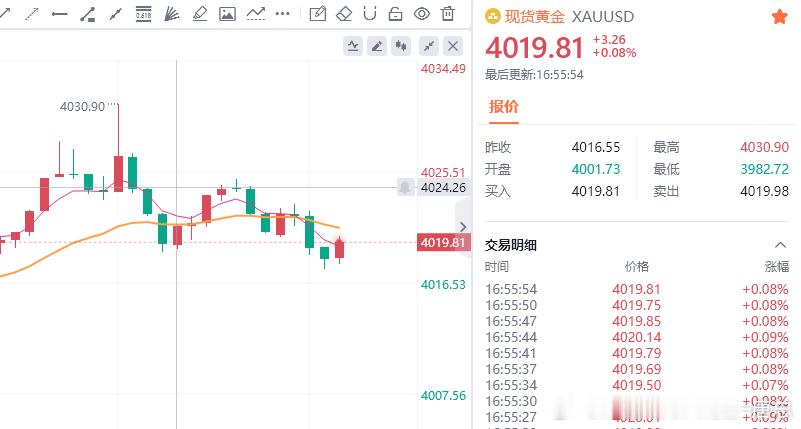The width and height of the screenshot is (801, 429).
Task: Select the Gann fan lines tool
Action: [x=171, y=14]
